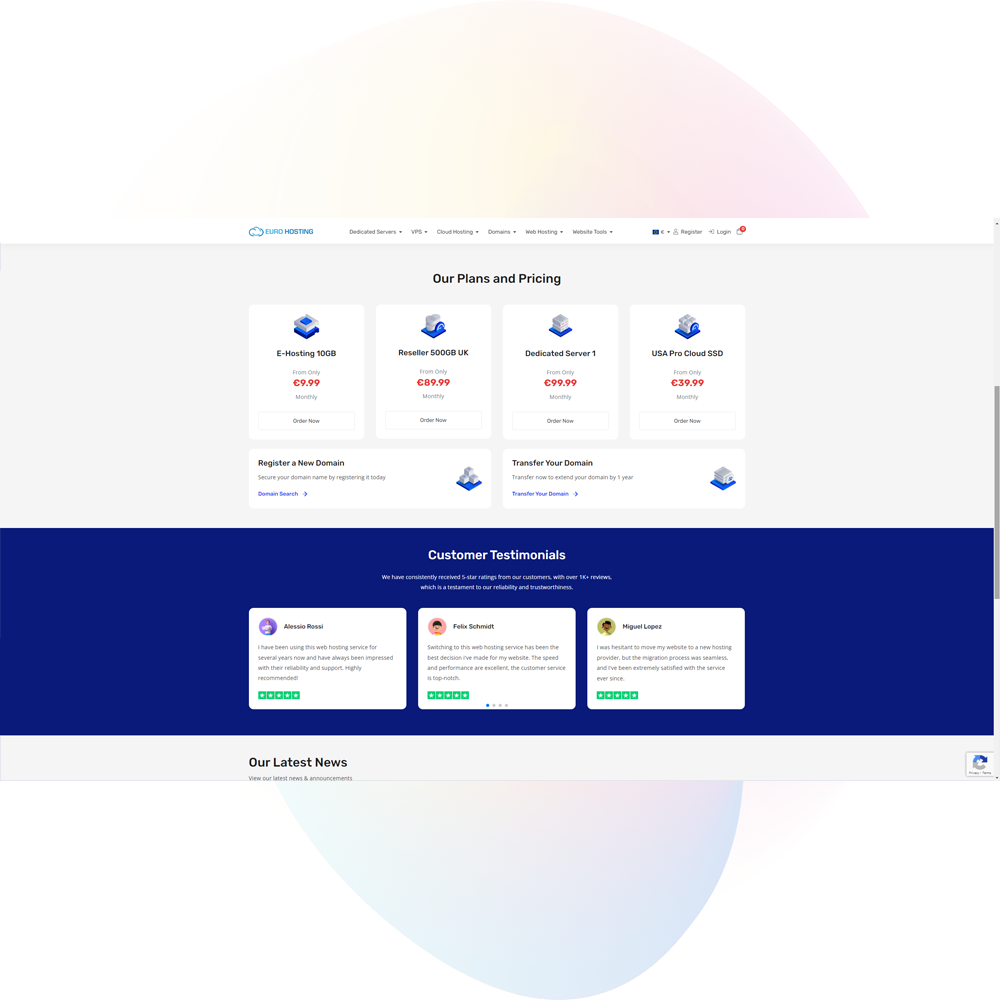The height and width of the screenshot is (1000, 1000).
Task: Open the Dedicated Servers dropdown
Action: click(375, 231)
